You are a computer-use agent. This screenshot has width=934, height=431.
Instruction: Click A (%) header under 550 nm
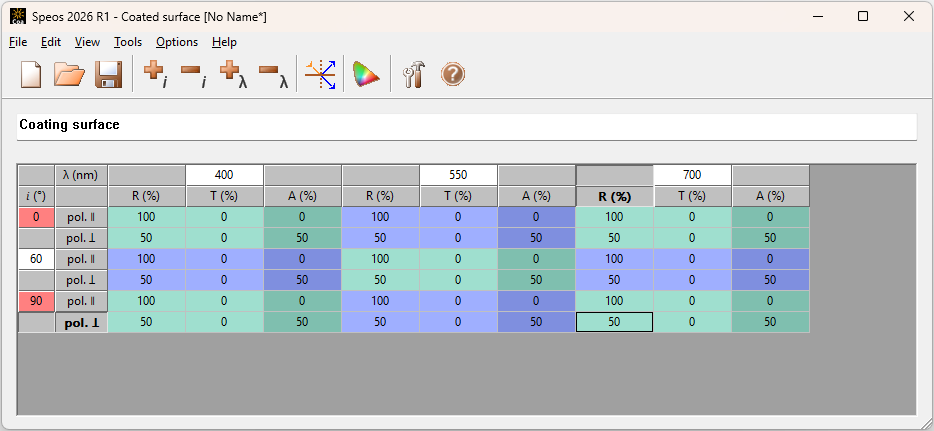(536, 196)
